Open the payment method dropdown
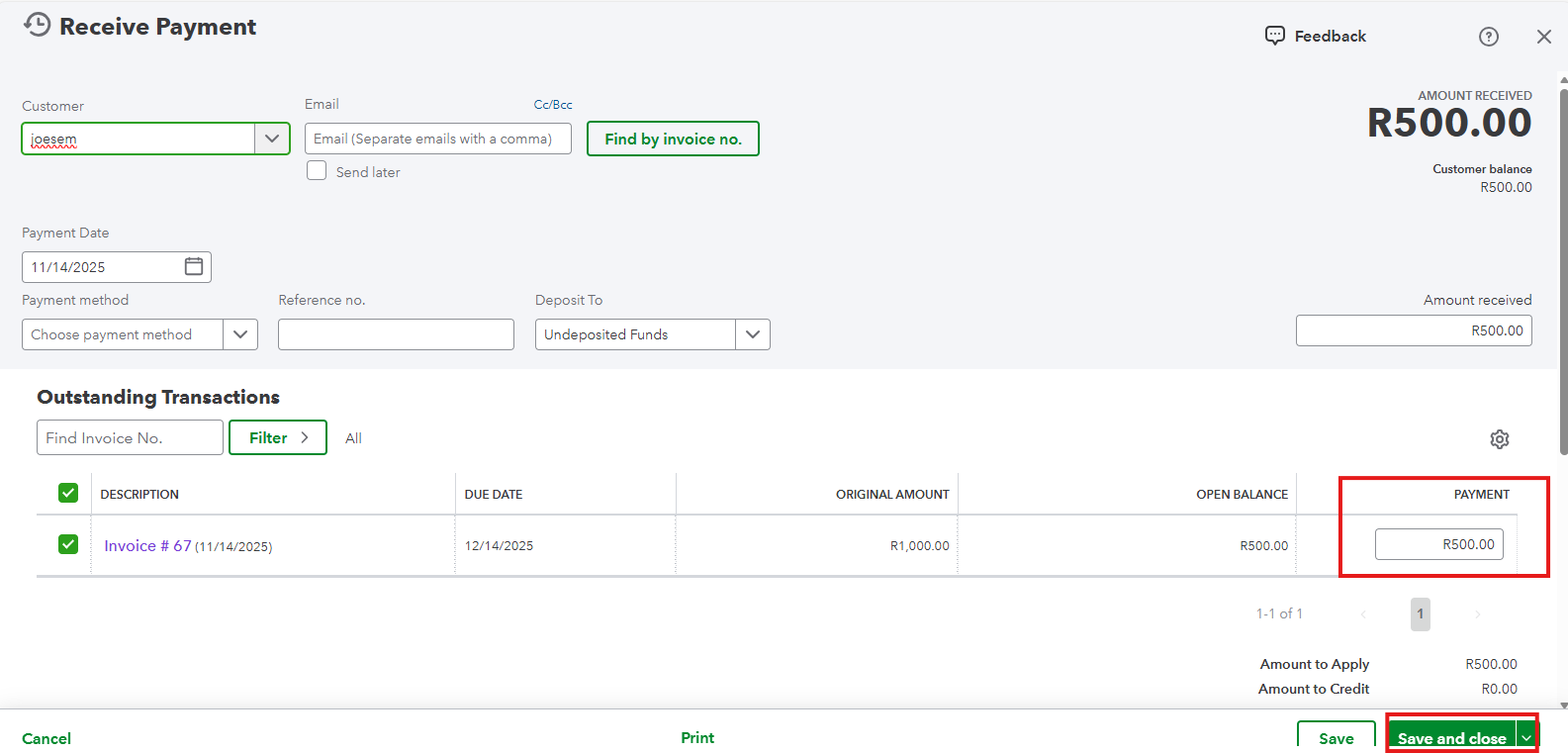The height and width of the screenshot is (753, 1568). tap(240, 334)
